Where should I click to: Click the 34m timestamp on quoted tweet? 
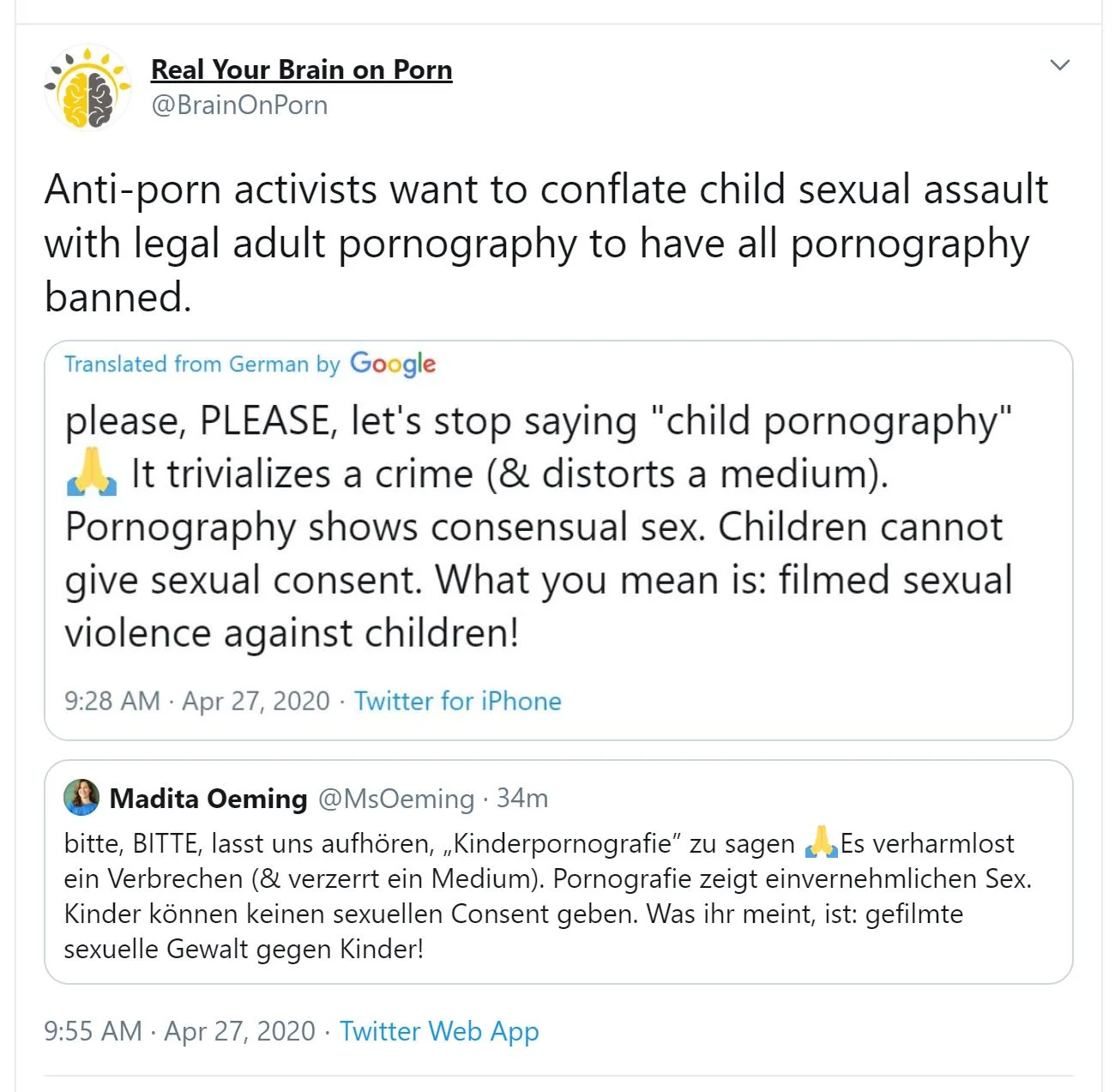[x=522, y=799]
